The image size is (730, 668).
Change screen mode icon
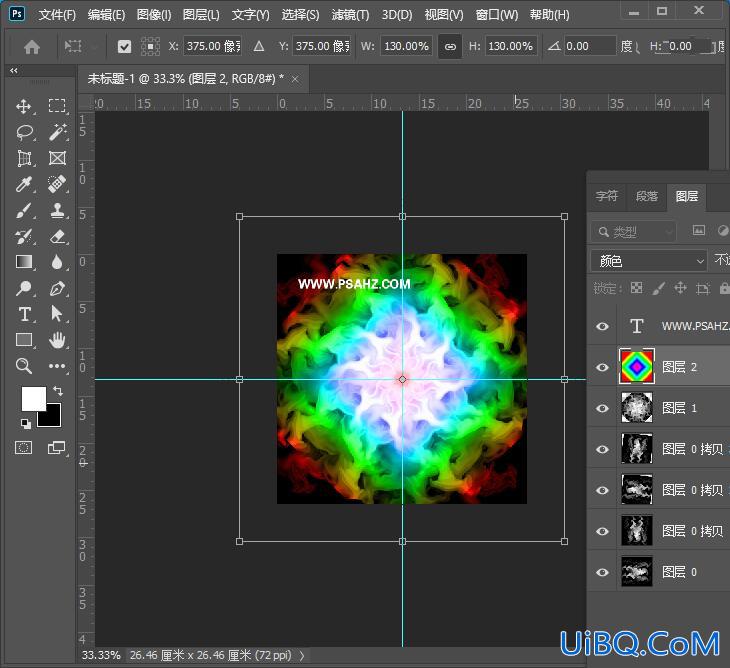(57, 448)
